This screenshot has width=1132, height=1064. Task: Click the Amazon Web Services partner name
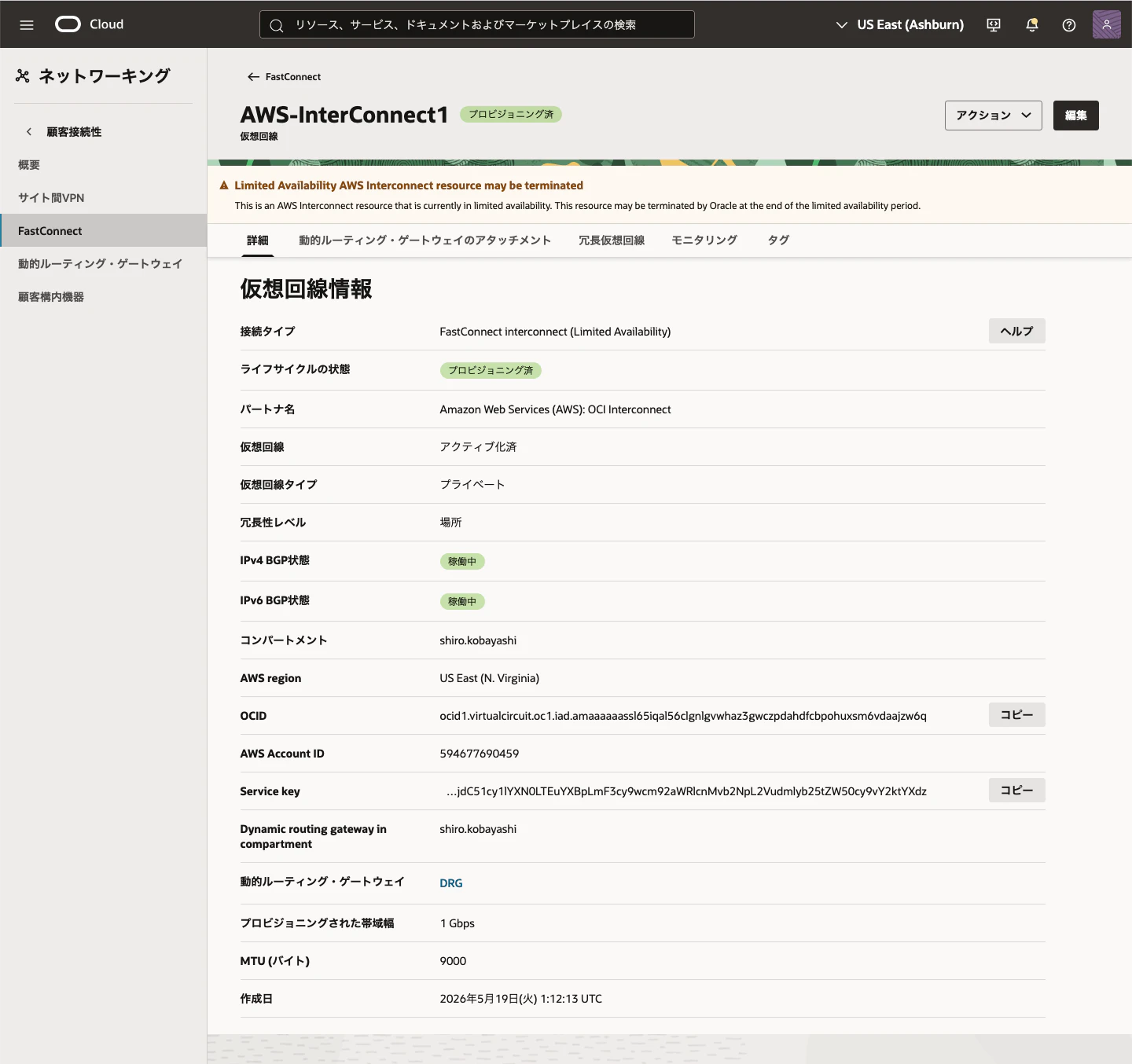pos(555,409)
